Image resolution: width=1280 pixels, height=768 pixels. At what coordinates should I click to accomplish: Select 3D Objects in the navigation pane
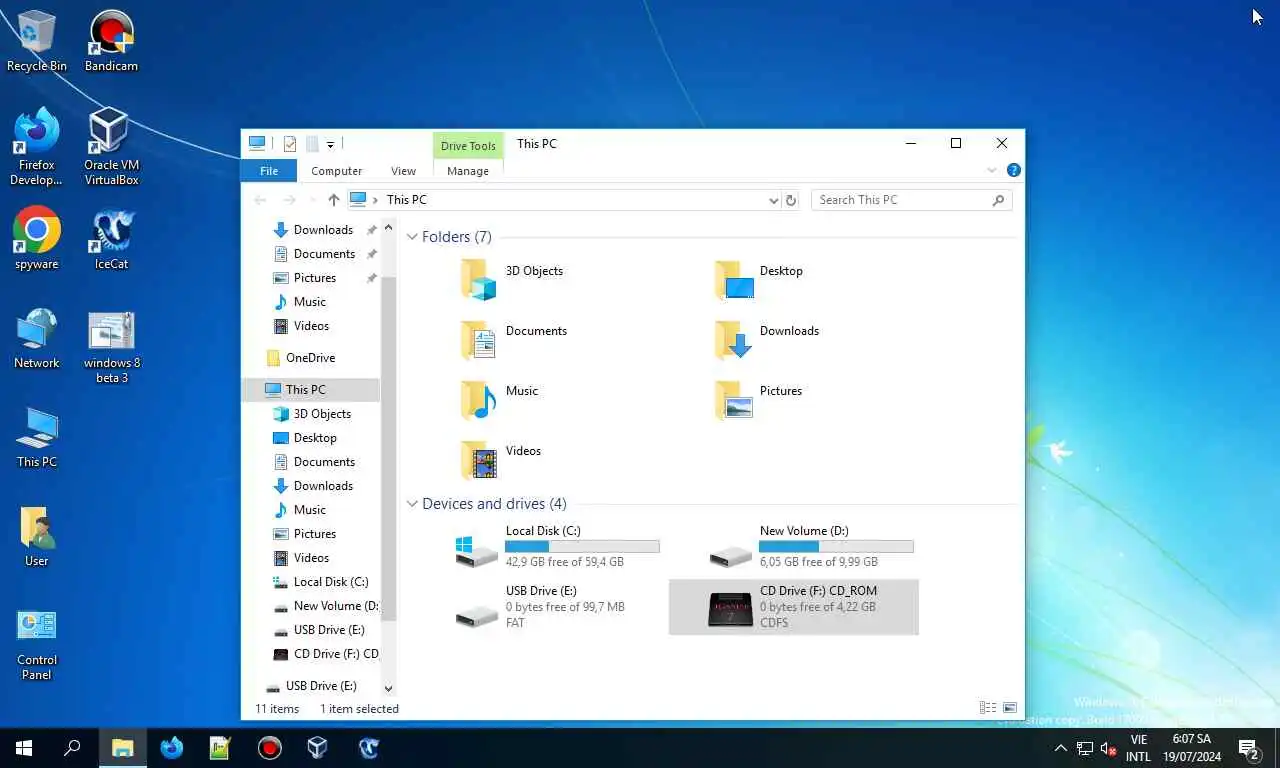tap(322, 414)
